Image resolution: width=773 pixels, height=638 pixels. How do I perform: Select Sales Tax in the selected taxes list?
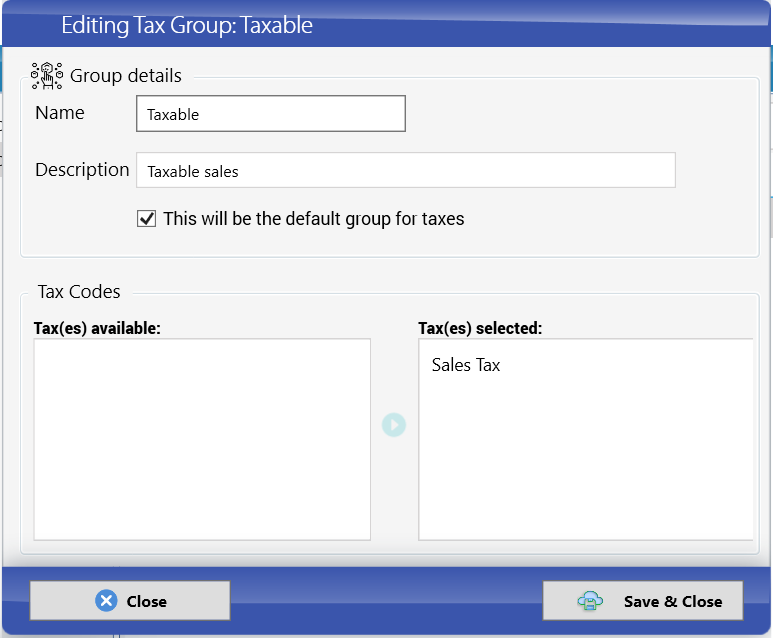click(466, 365)
